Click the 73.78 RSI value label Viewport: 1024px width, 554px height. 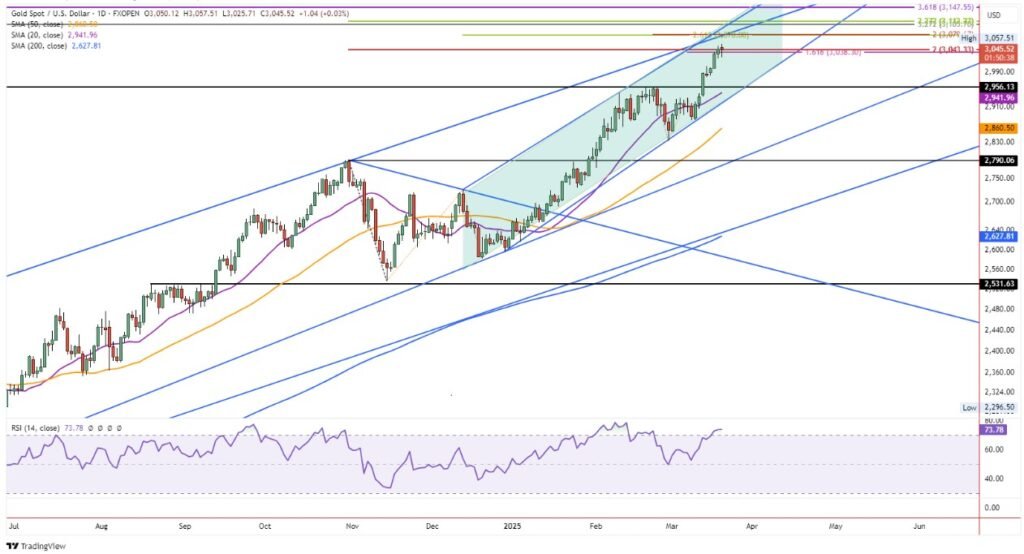993,430
